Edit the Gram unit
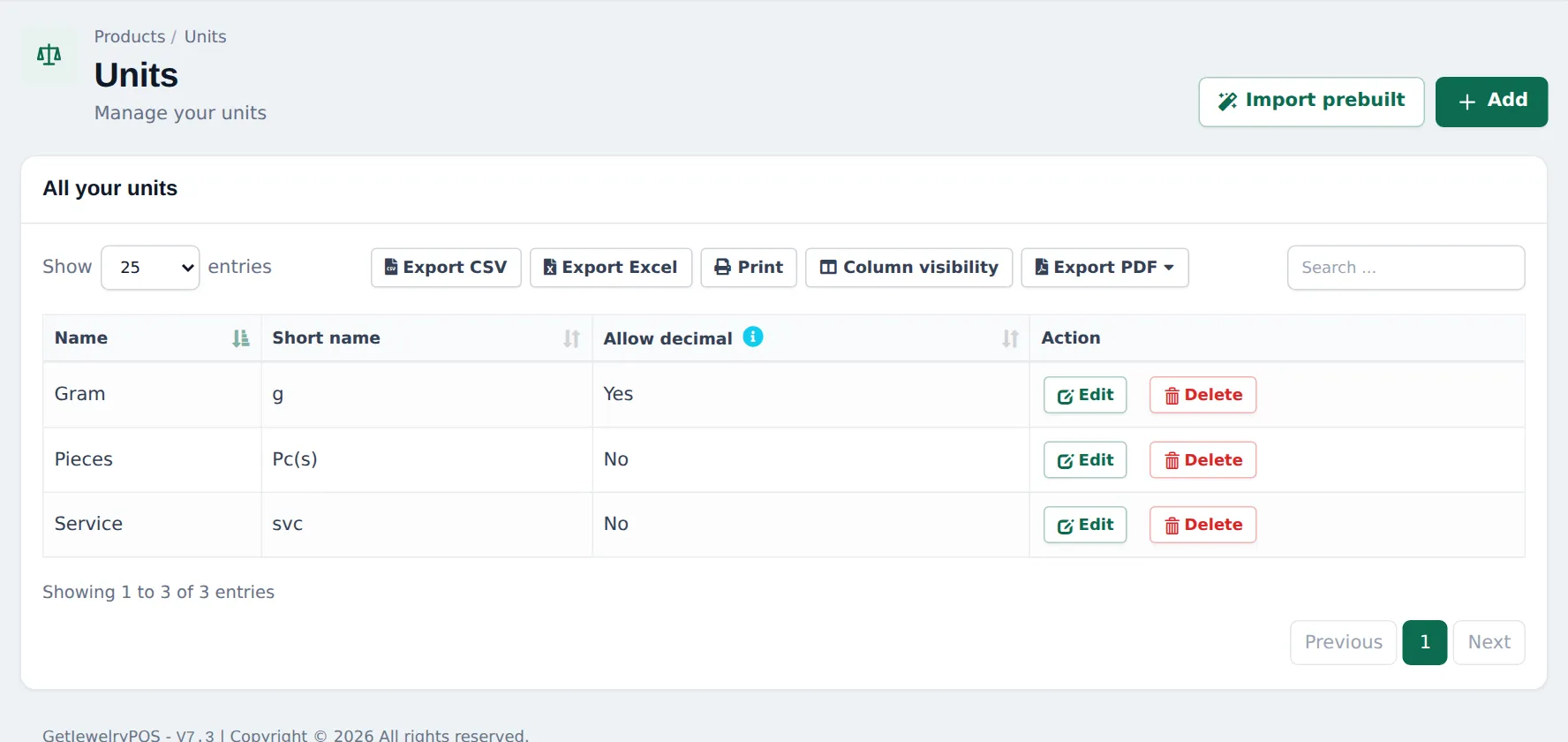This screenshot has height=742, width=1568. [1085, 395]
